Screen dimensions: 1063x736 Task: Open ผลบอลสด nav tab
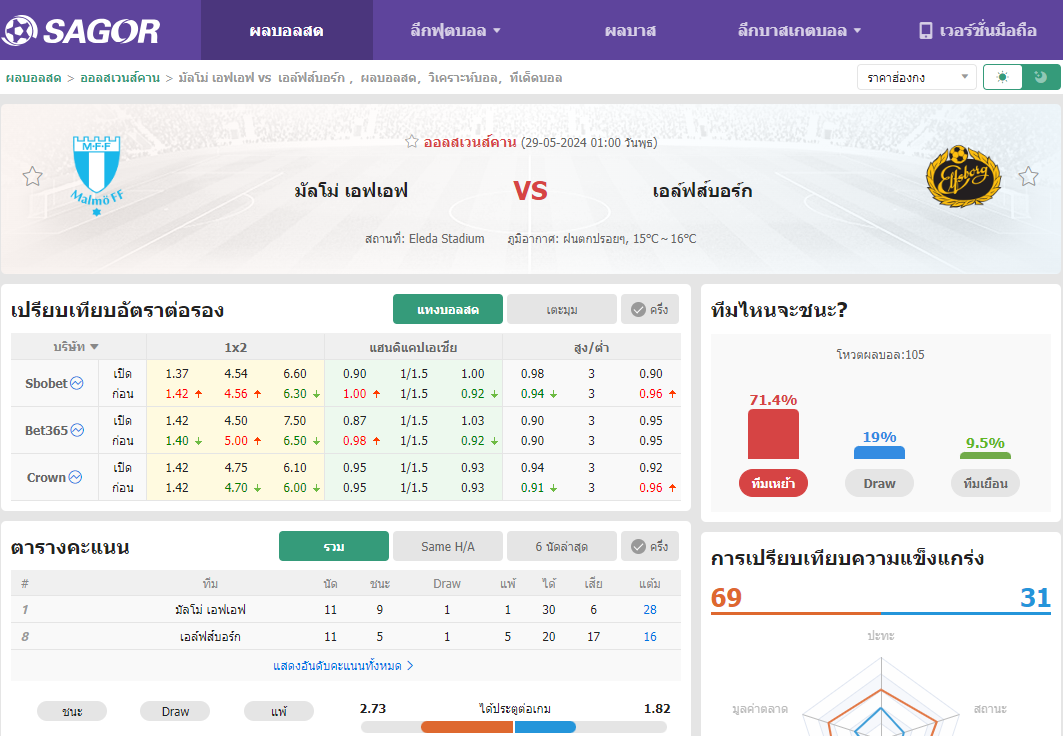(x=287, y=30)
